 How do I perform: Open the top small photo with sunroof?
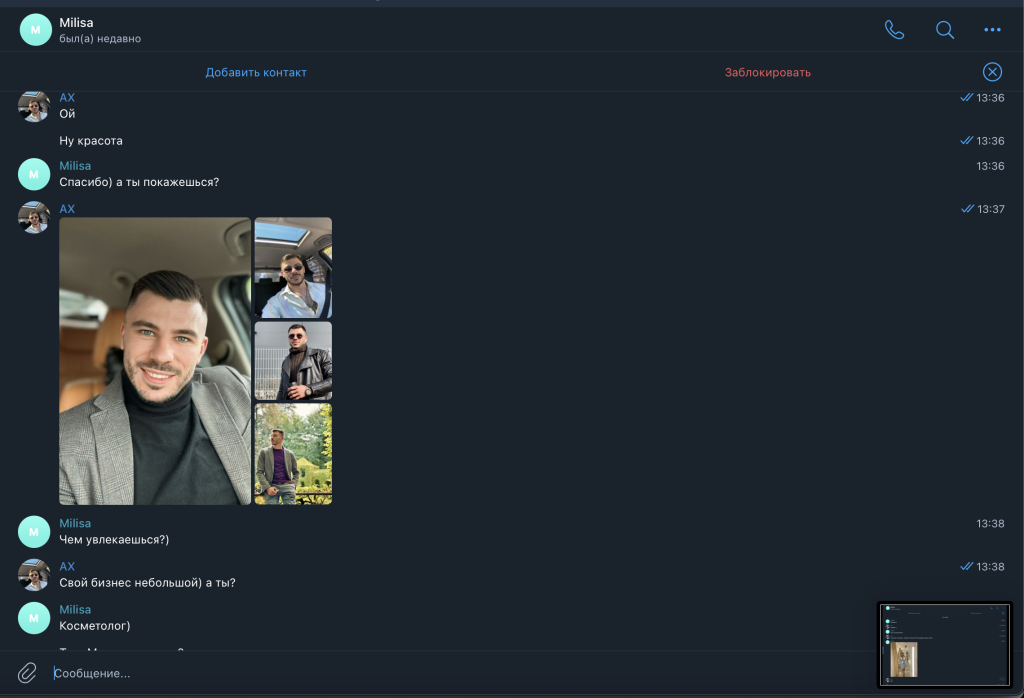coord(293,267)
